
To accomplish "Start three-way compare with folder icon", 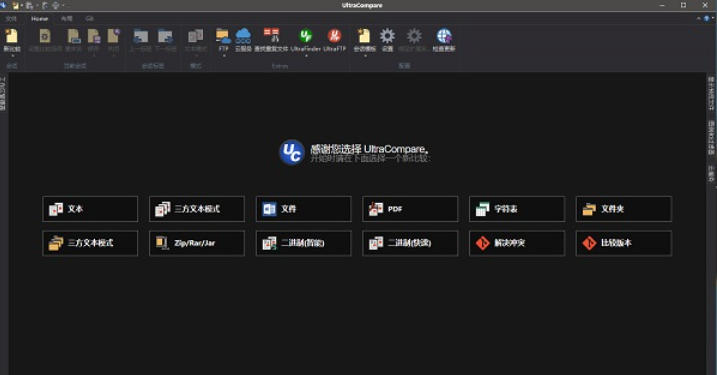I will click(x=90, y=243).
